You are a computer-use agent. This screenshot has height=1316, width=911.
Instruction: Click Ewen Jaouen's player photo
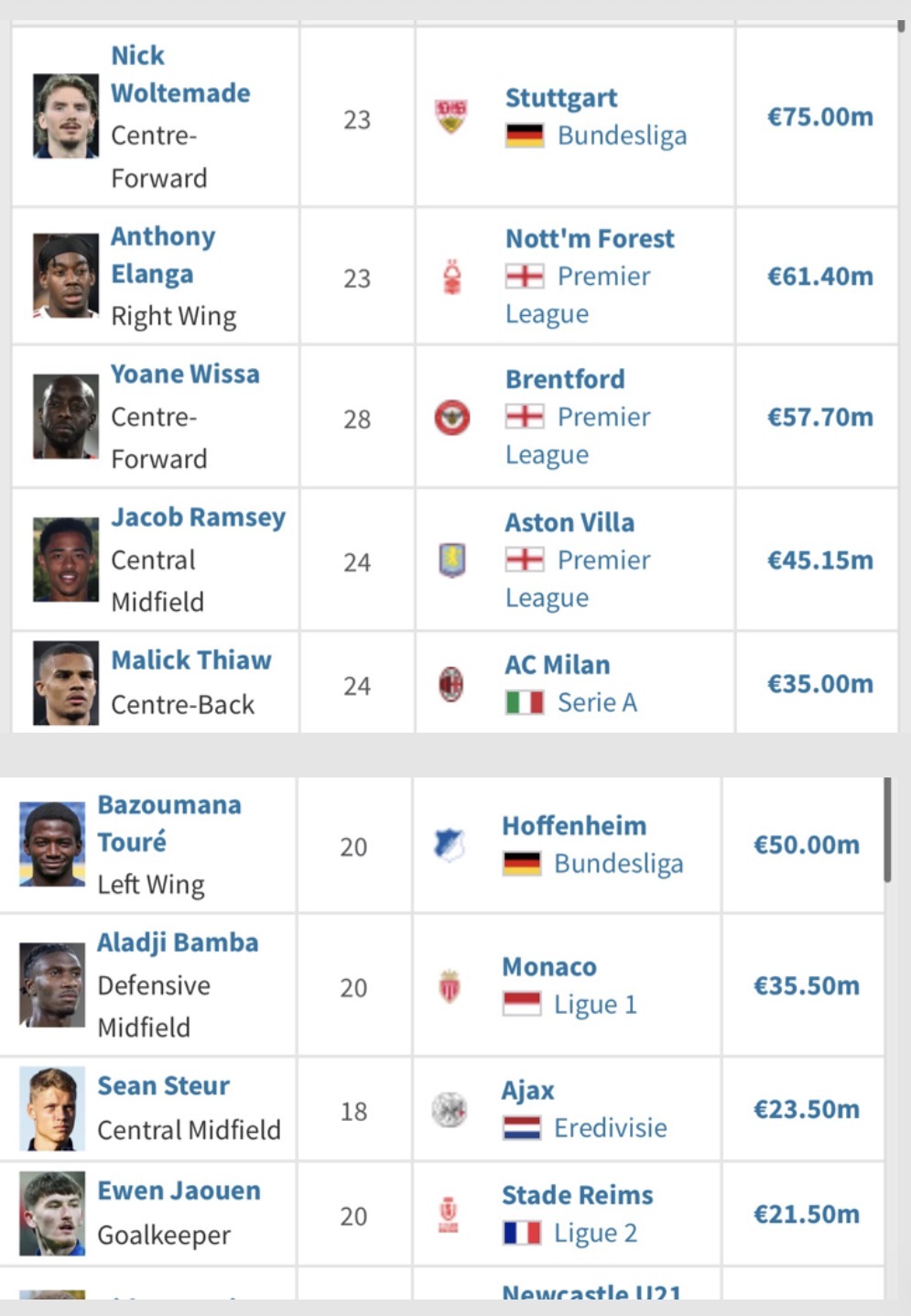[52, 1213]
